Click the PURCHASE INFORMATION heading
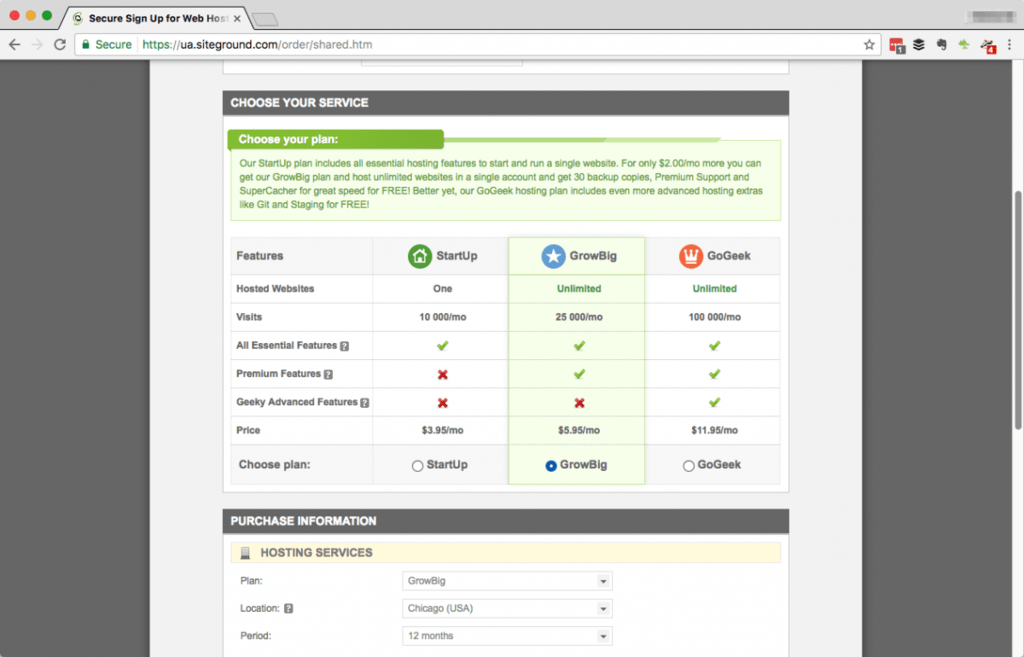Viewport: 1024px width, 657px height. click(303, 521)
